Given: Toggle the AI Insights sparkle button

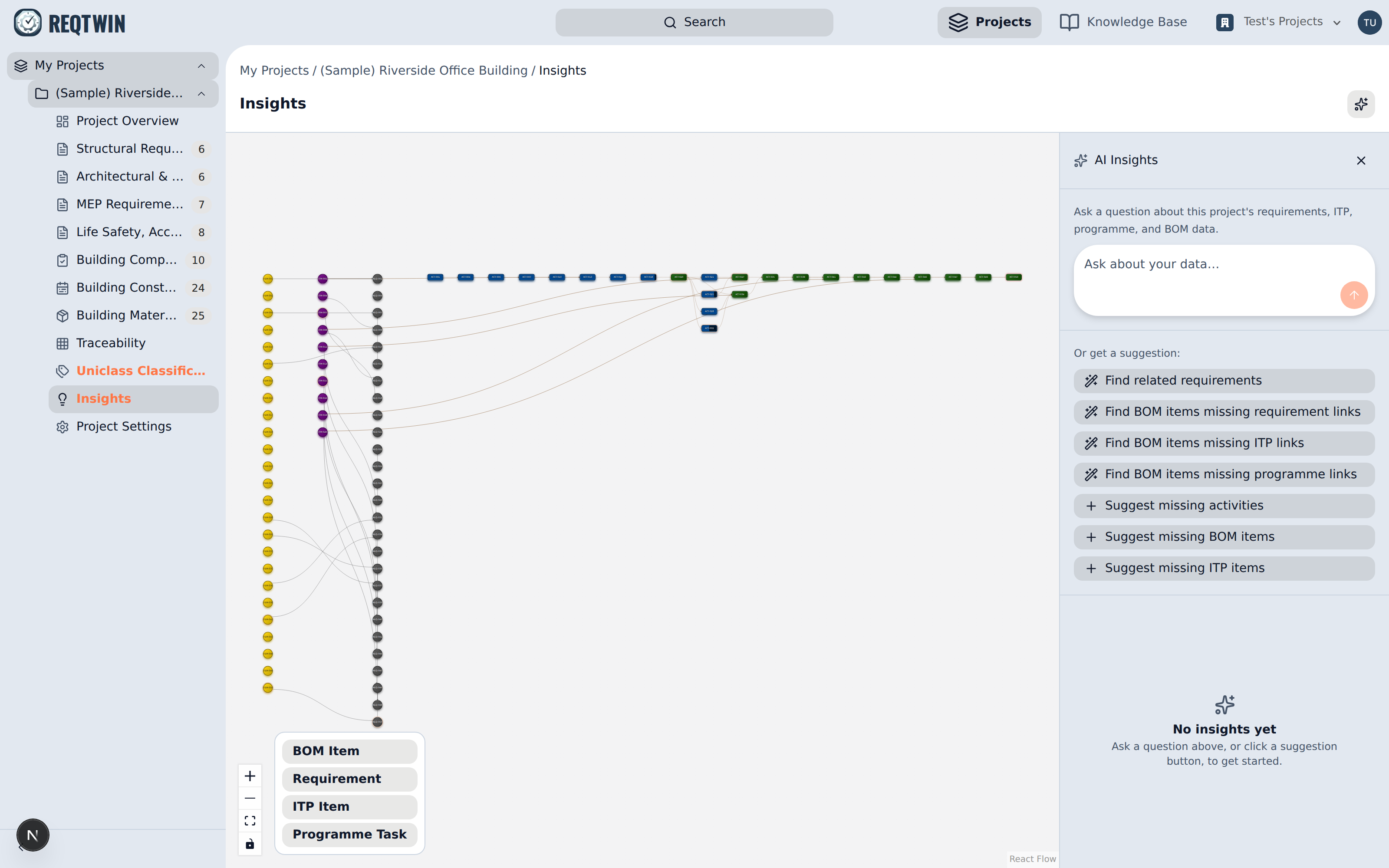Looking at the screenshot, I should pos(1360,104).
